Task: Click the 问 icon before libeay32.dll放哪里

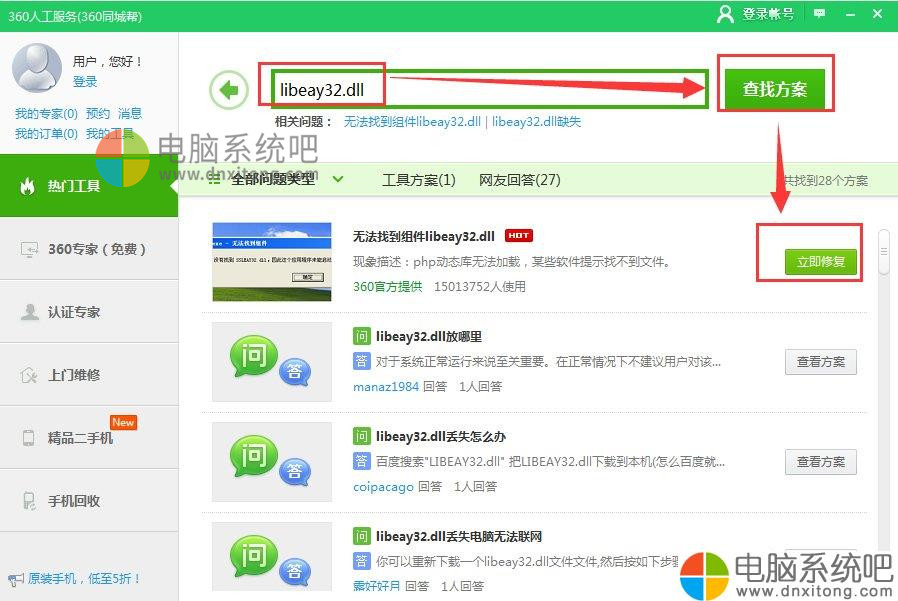Action: click(x=361, y=336)
